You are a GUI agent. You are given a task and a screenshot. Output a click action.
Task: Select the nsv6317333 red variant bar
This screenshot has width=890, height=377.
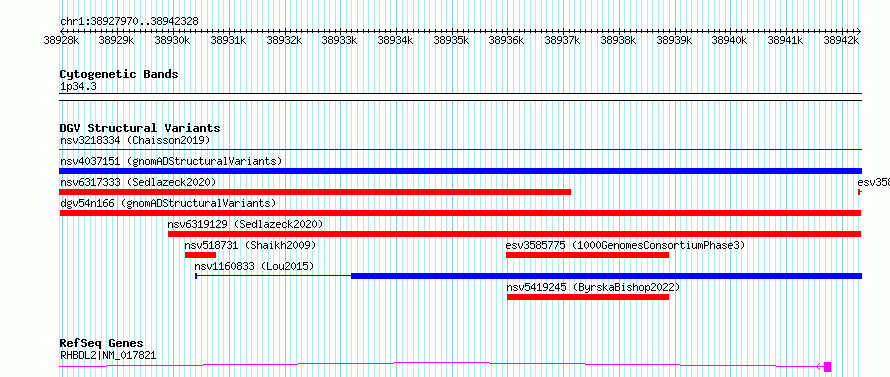tap(315, 192)
